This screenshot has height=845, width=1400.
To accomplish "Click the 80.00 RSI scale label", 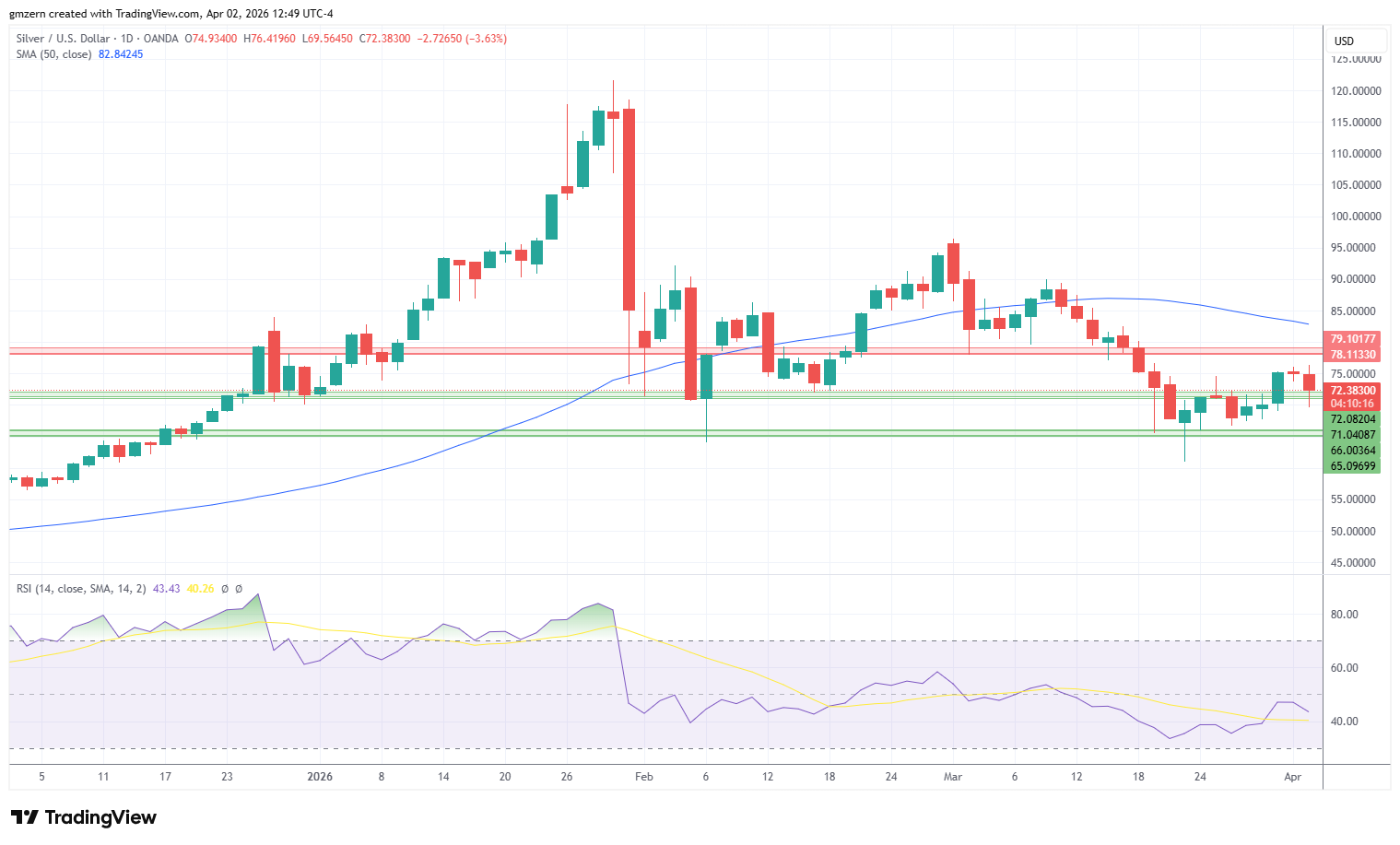I will coord(1344,615).
